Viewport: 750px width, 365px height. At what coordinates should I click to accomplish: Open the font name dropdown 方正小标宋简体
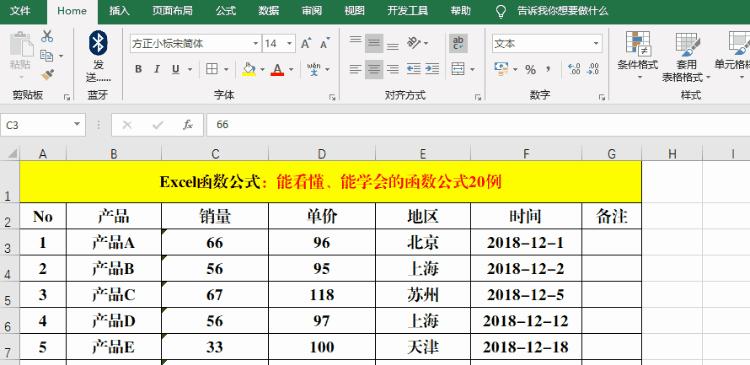(x=255, y=44)
